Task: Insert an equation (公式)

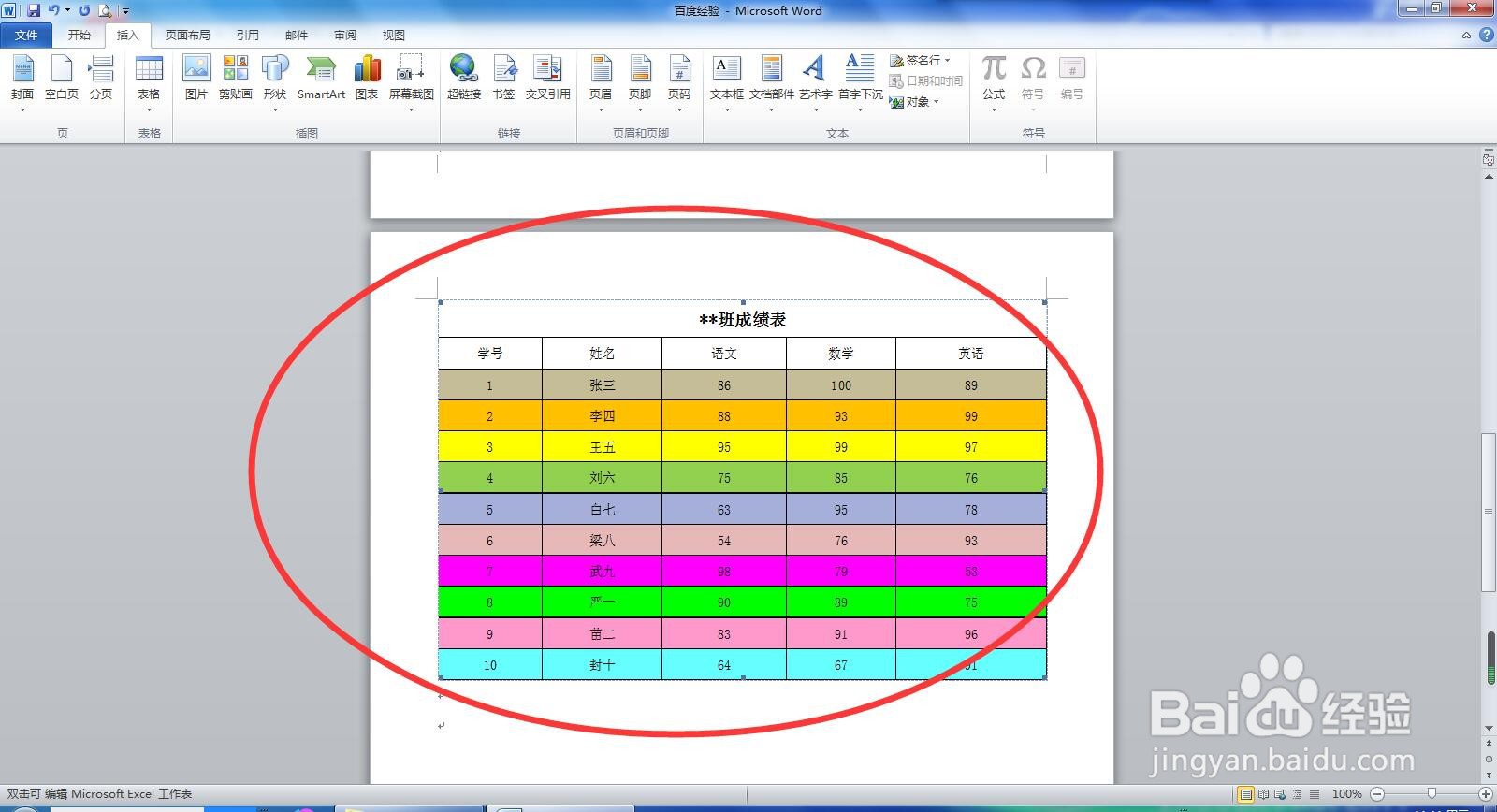Action: 994,82
